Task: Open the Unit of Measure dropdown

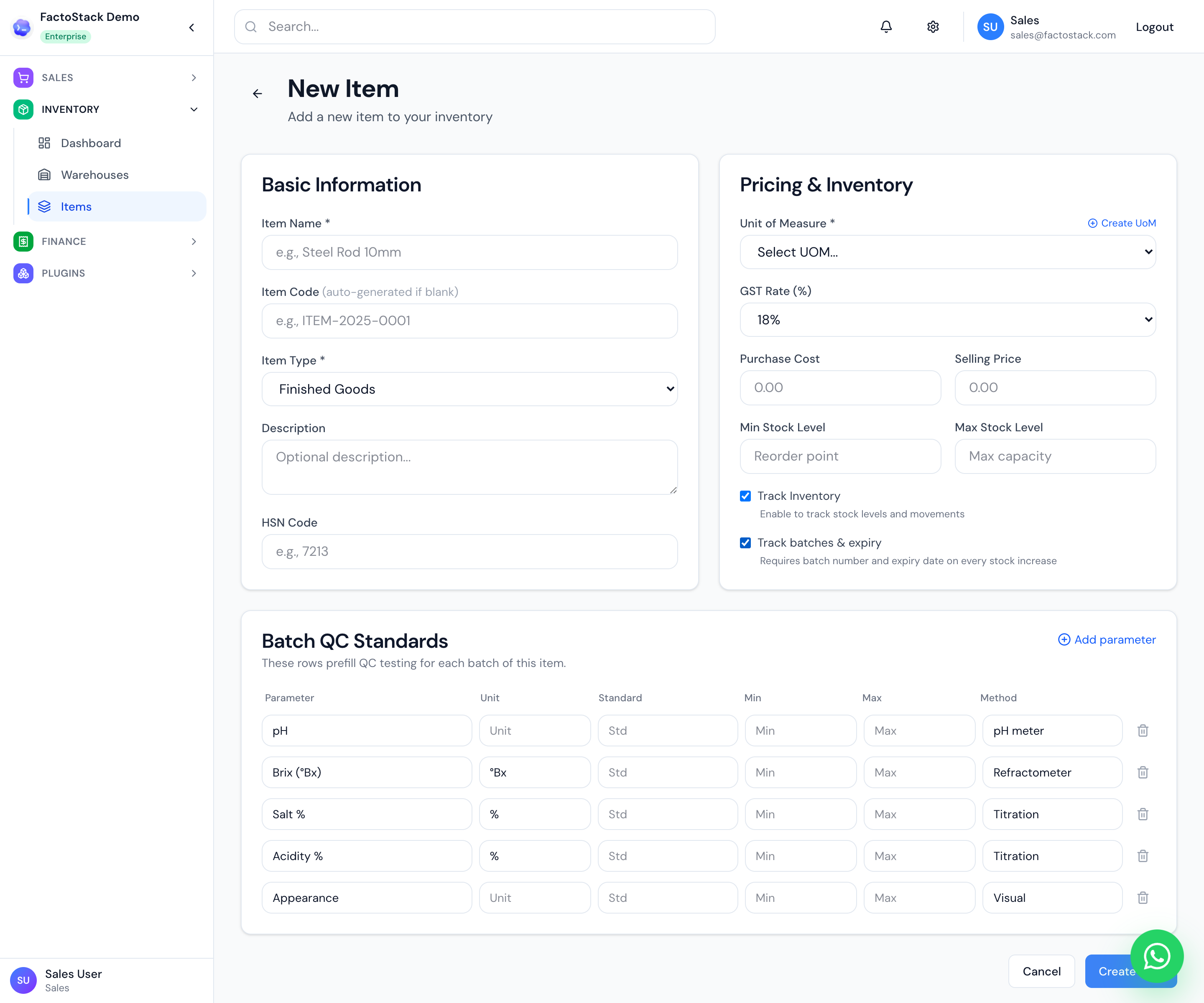Action: pyautogui.click(x=948, y=252)
